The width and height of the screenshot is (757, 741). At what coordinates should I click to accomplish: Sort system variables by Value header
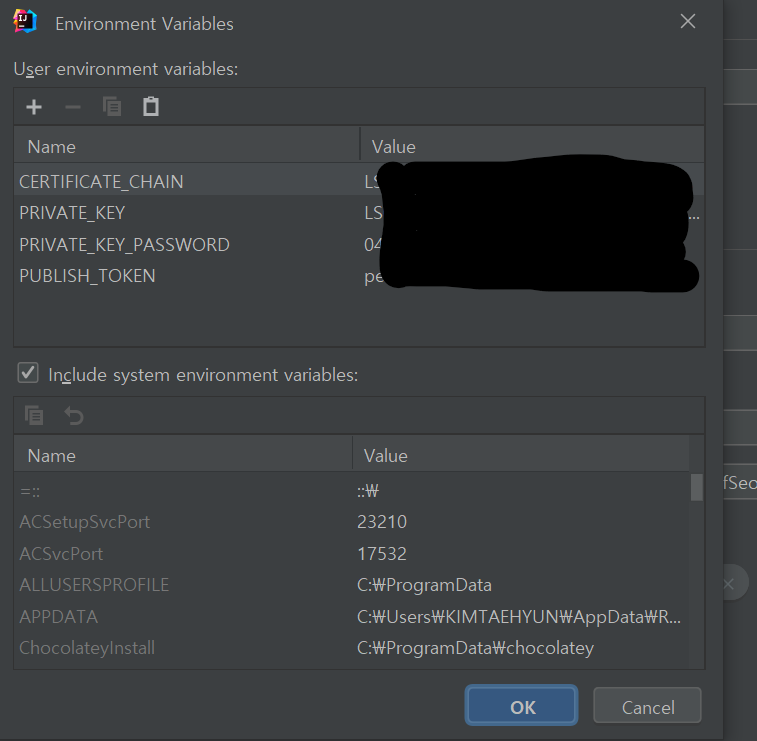tap(521, 455)
